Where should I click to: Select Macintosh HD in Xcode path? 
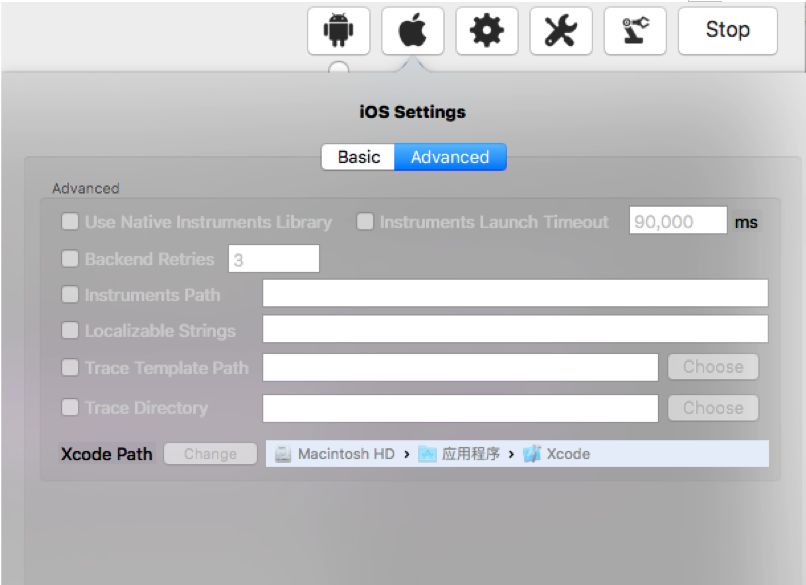click(x=346, y=454)
